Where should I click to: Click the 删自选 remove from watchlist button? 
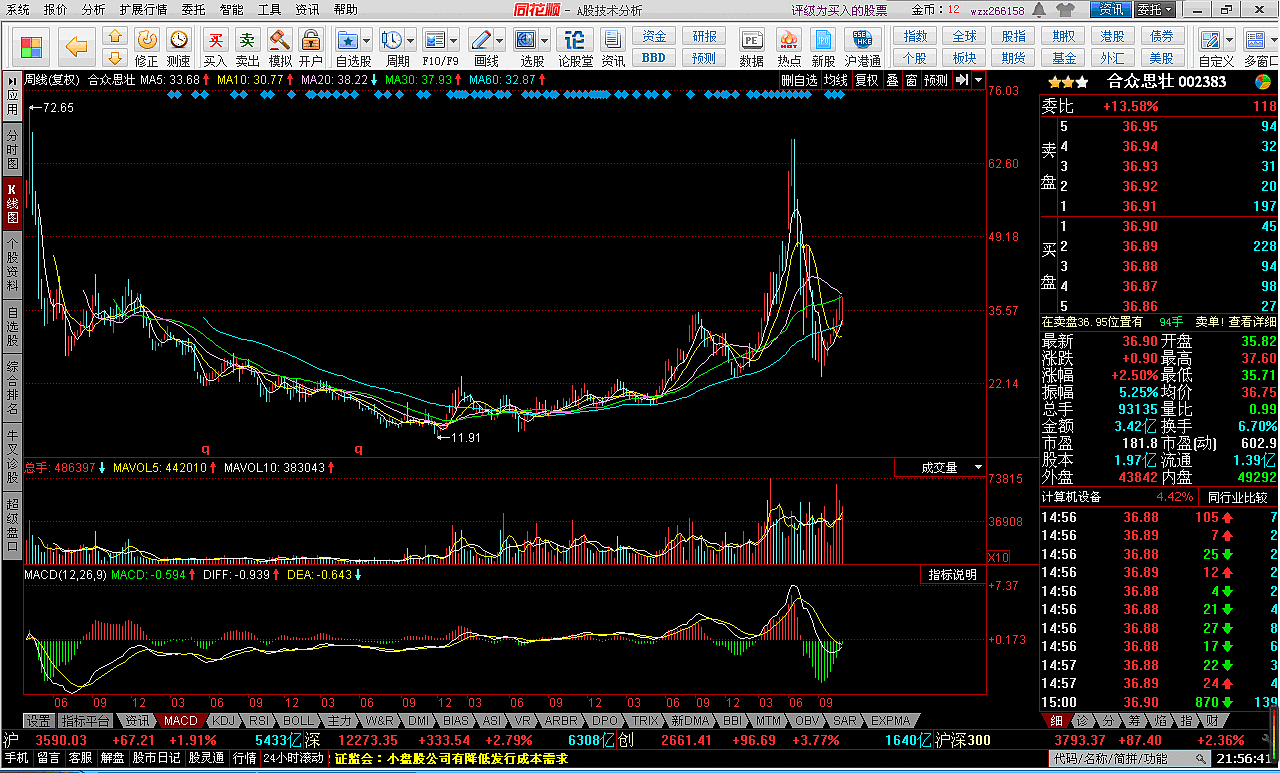pyautogui.click(x=799, y=80)
